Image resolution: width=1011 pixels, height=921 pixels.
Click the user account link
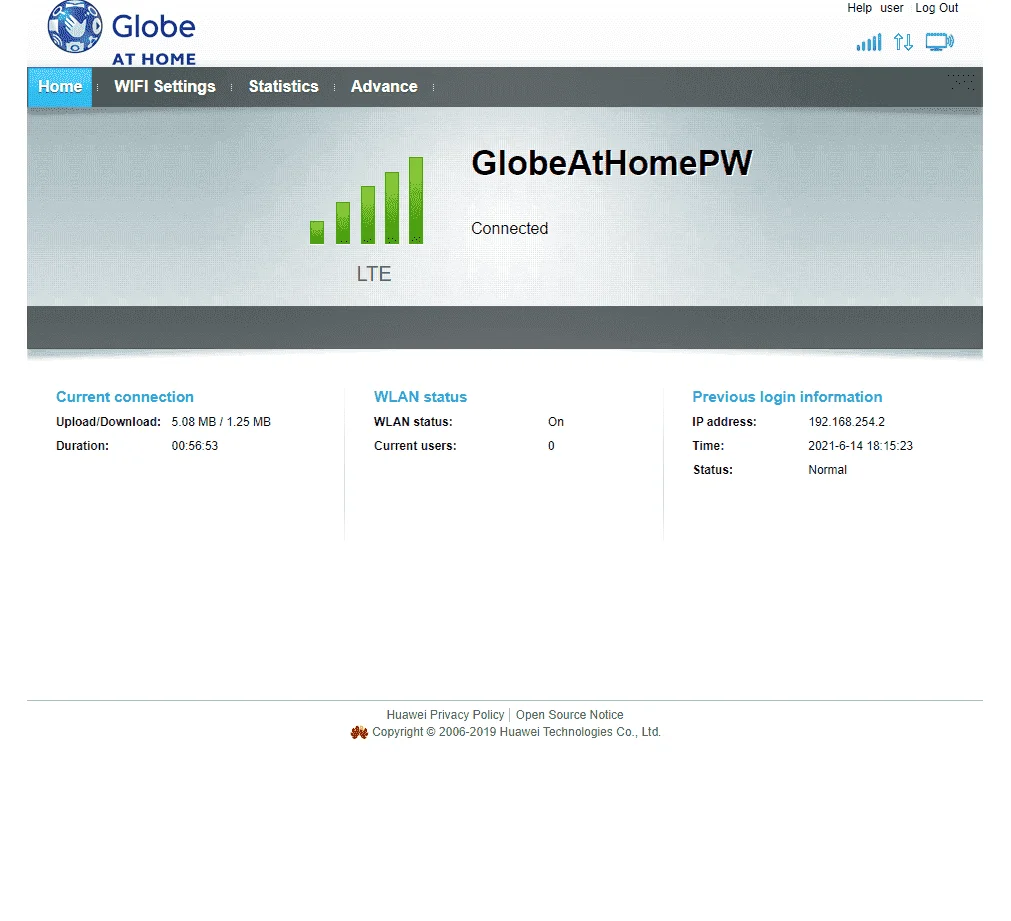click(x=892, y=8)
